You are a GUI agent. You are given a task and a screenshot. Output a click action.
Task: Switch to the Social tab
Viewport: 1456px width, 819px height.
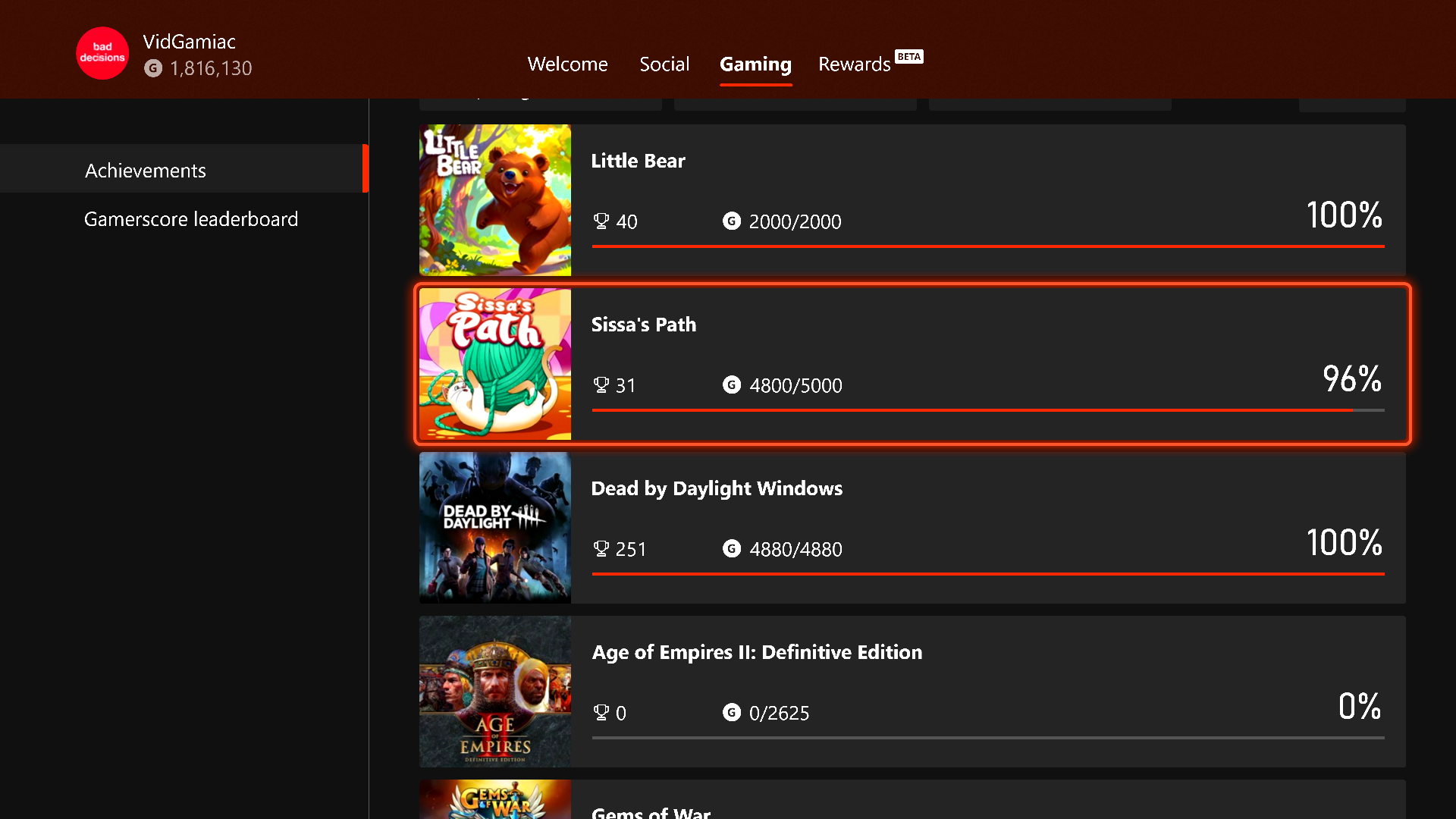664,64
